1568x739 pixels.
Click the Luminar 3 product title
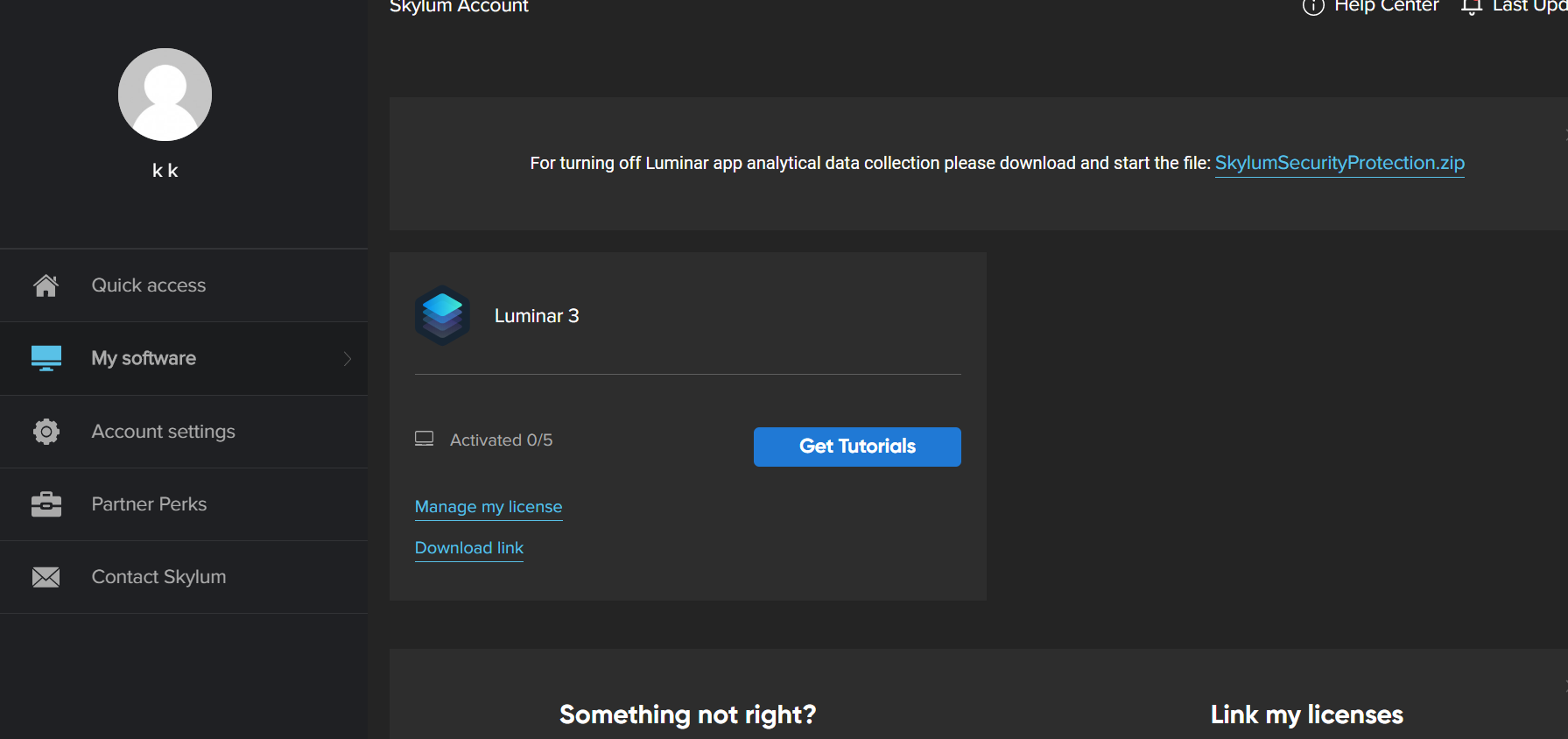(x=537, y=316)
